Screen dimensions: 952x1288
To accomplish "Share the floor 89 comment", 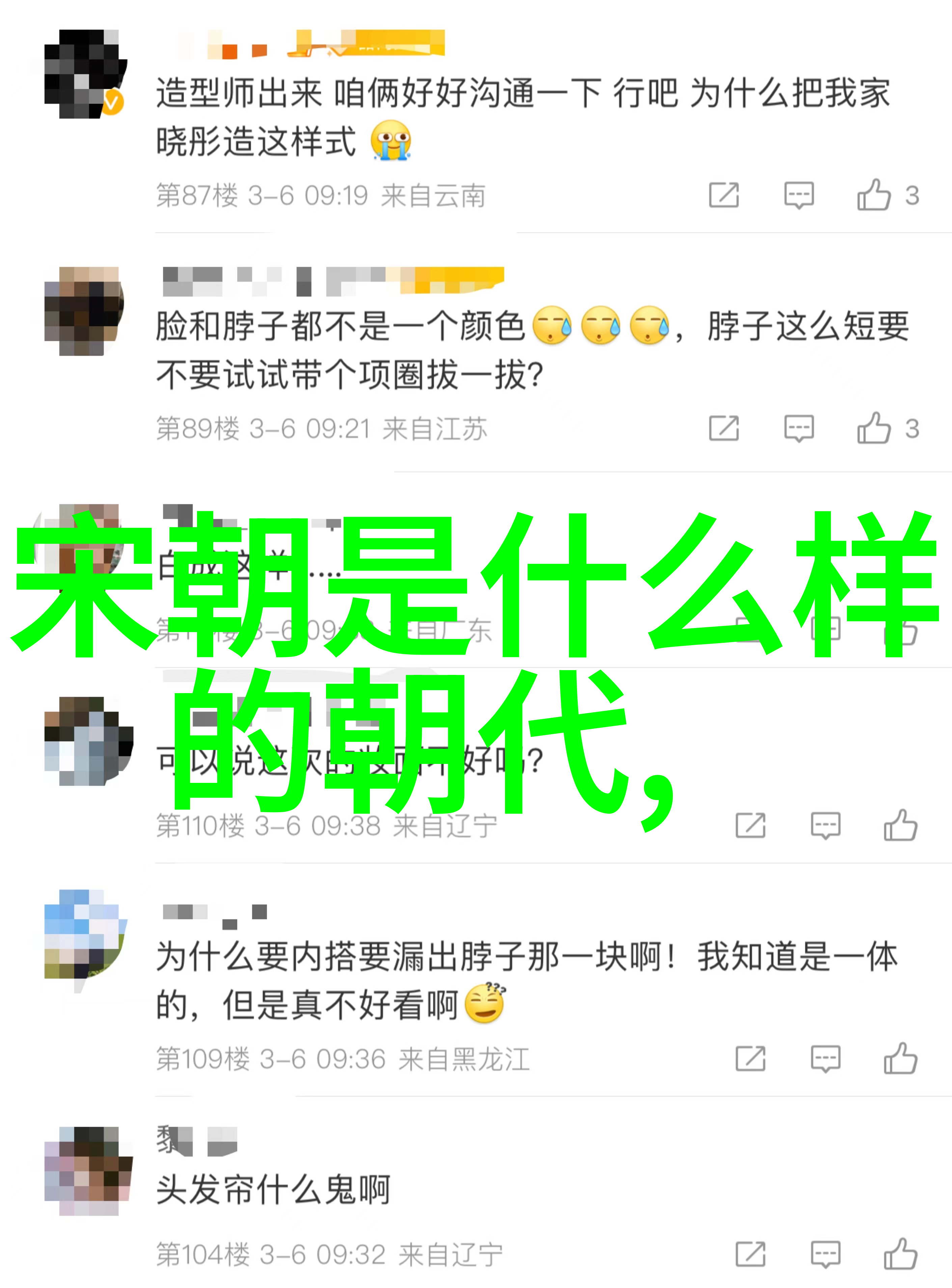I will pyautogui.click(x=724, y=428).
